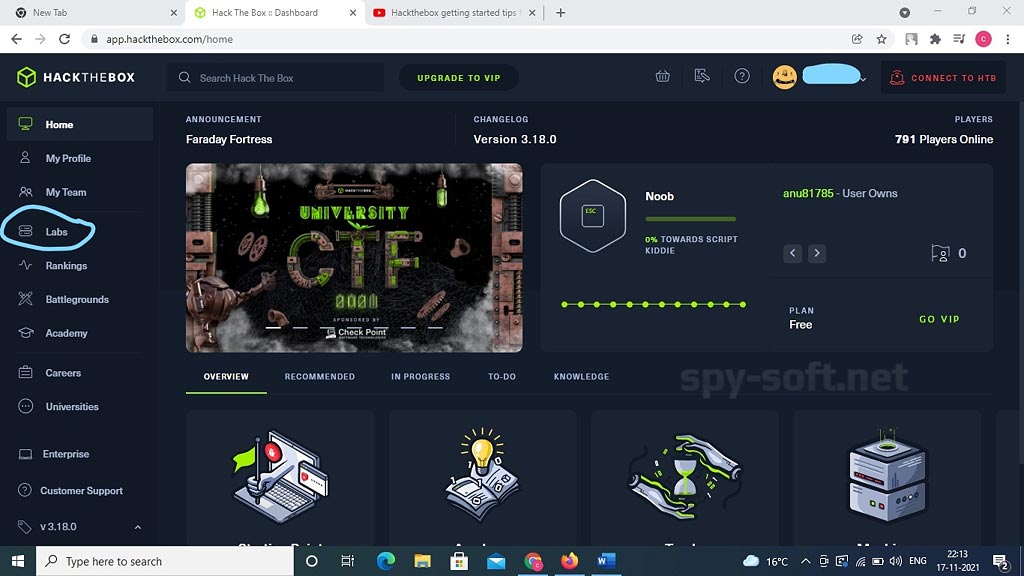Open Home in the sidebar
This screenshot has width=1024, height=576.
(80, 124)
